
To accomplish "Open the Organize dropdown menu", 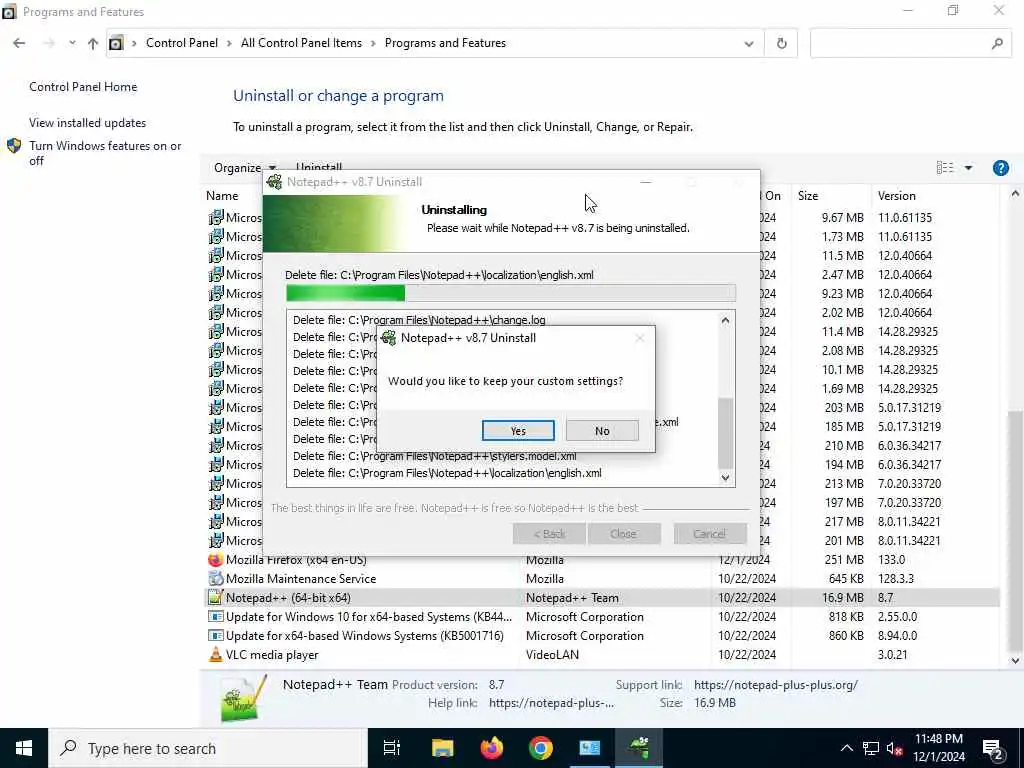I will click(244, 167).
